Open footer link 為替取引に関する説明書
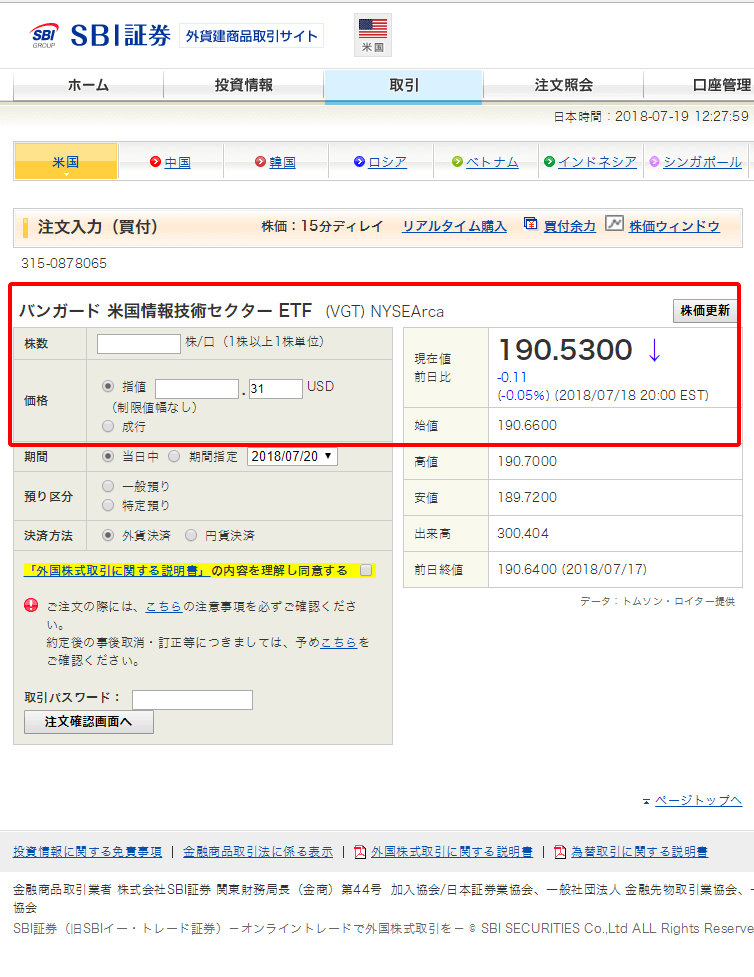The width and height of the screenshot is (754, 977). click(x=639, y=852)
